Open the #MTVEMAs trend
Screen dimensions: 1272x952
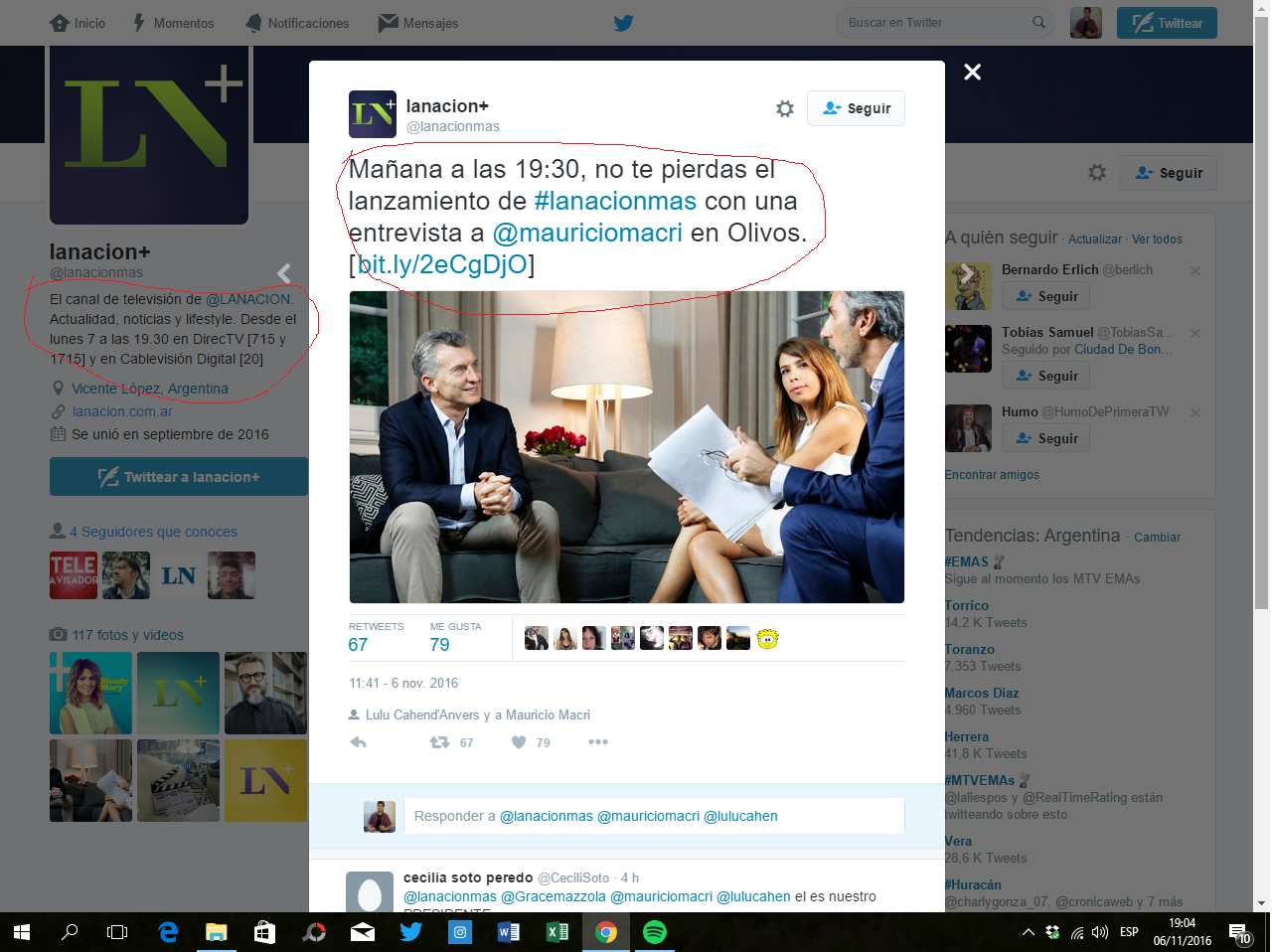pos(980,780)
